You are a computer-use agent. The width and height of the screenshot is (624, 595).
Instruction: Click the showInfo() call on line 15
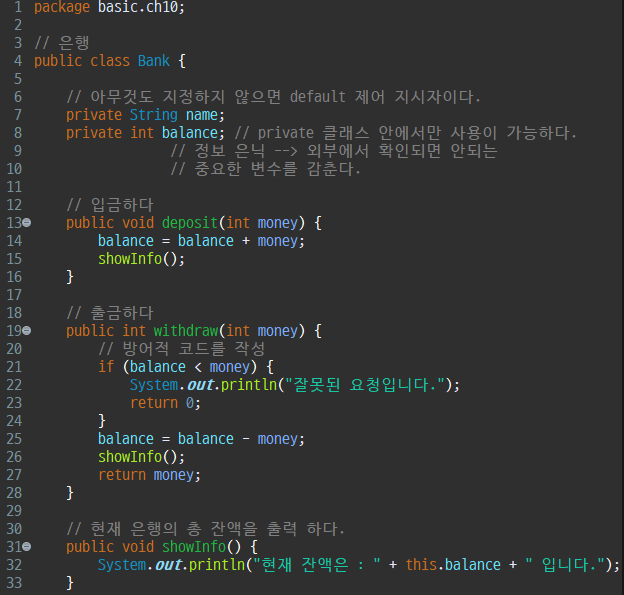(141, 259)
